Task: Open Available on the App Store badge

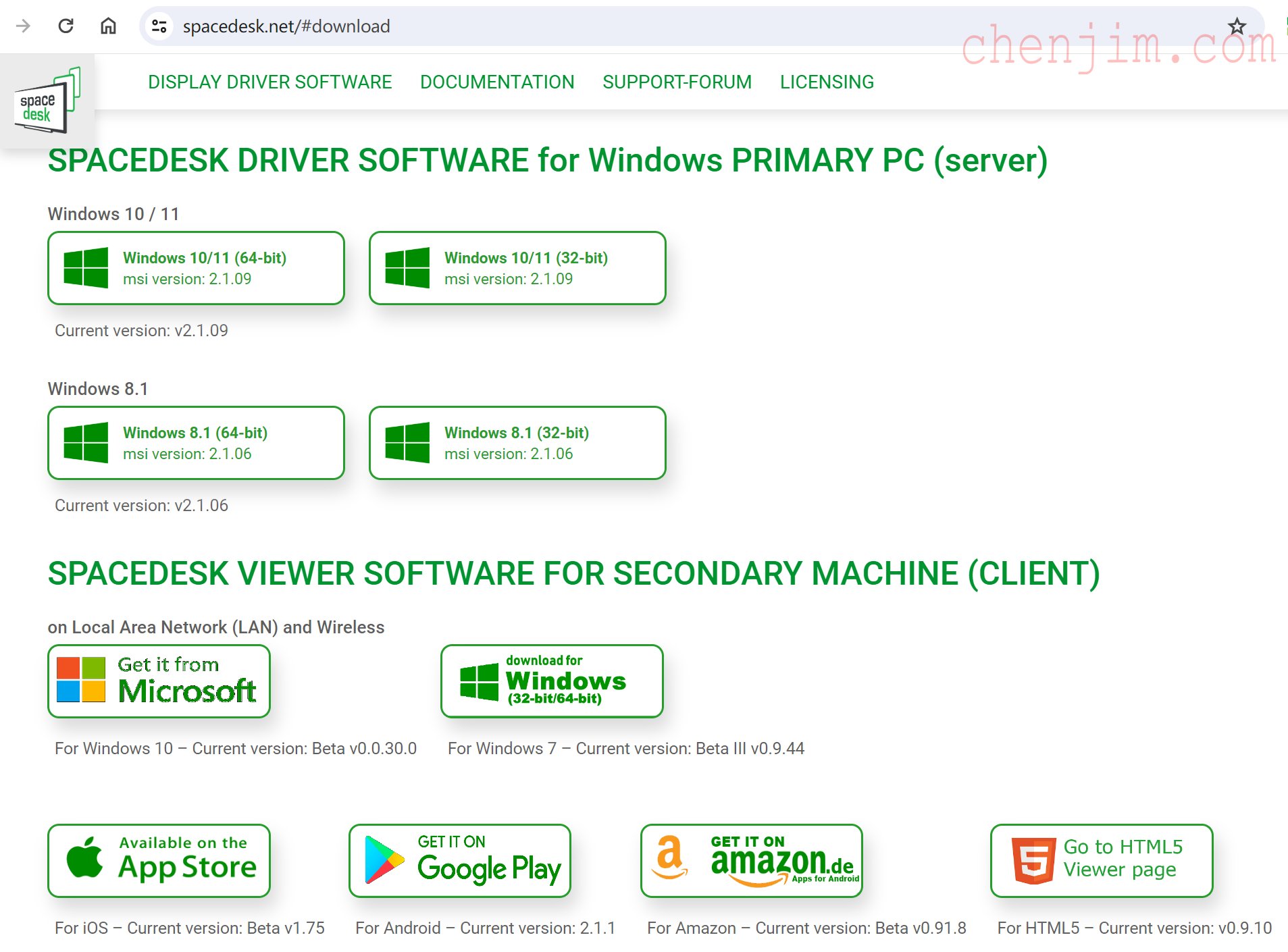Action: point(159,861)
